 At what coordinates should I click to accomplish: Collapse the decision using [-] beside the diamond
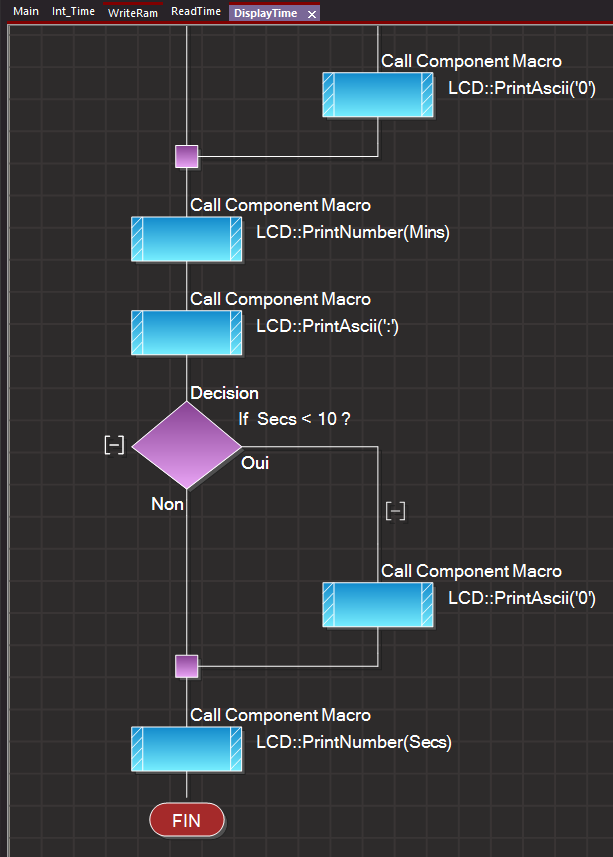(114, 445)
